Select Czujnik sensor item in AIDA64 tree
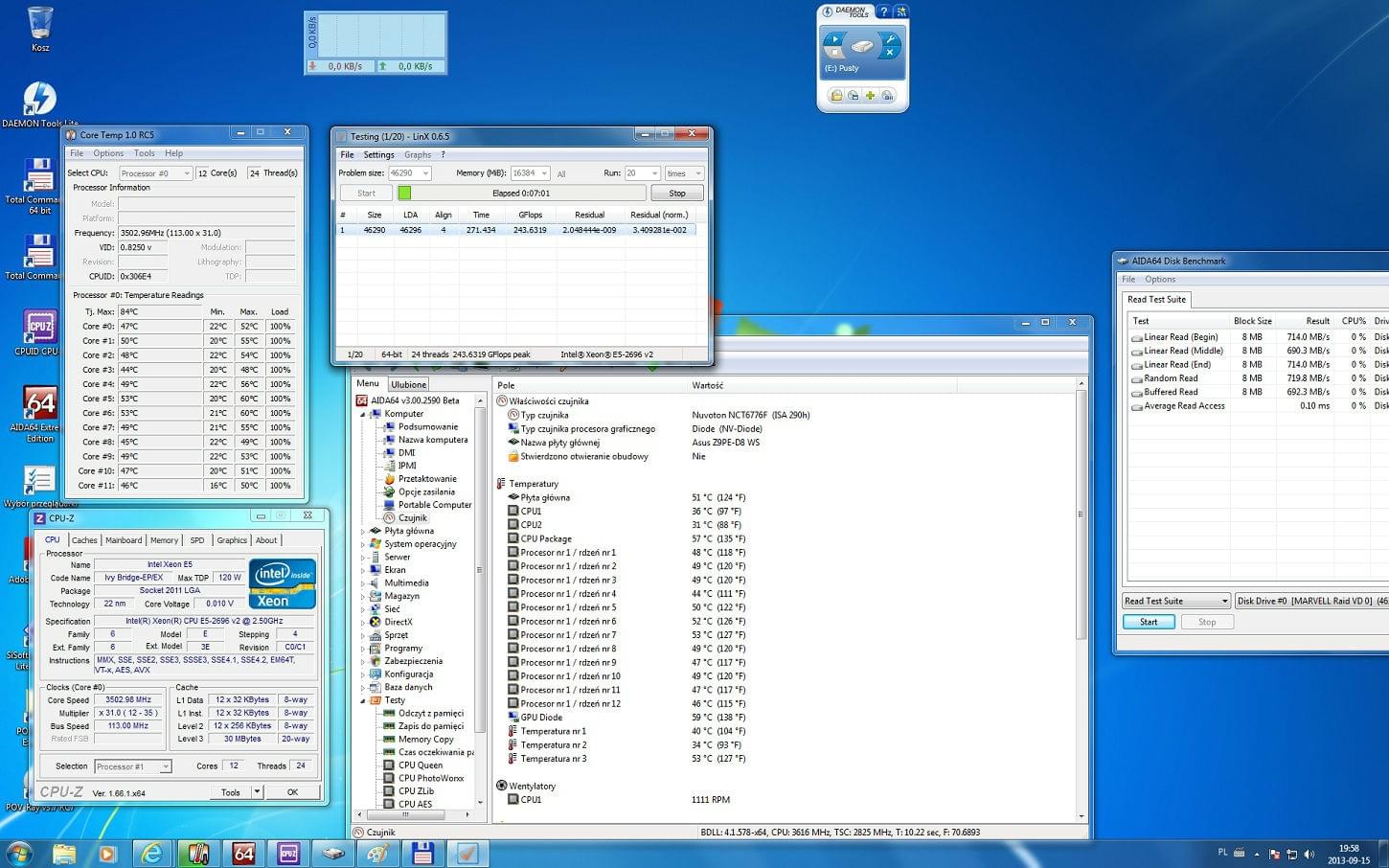 click(412, 517)
